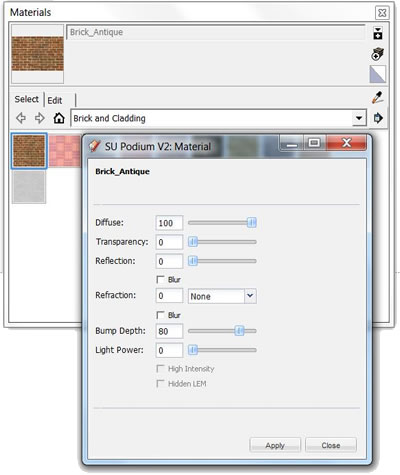The width and height of the screenshot is (400, 475).
Task: Click the home In Model icon
Action: 59,118
